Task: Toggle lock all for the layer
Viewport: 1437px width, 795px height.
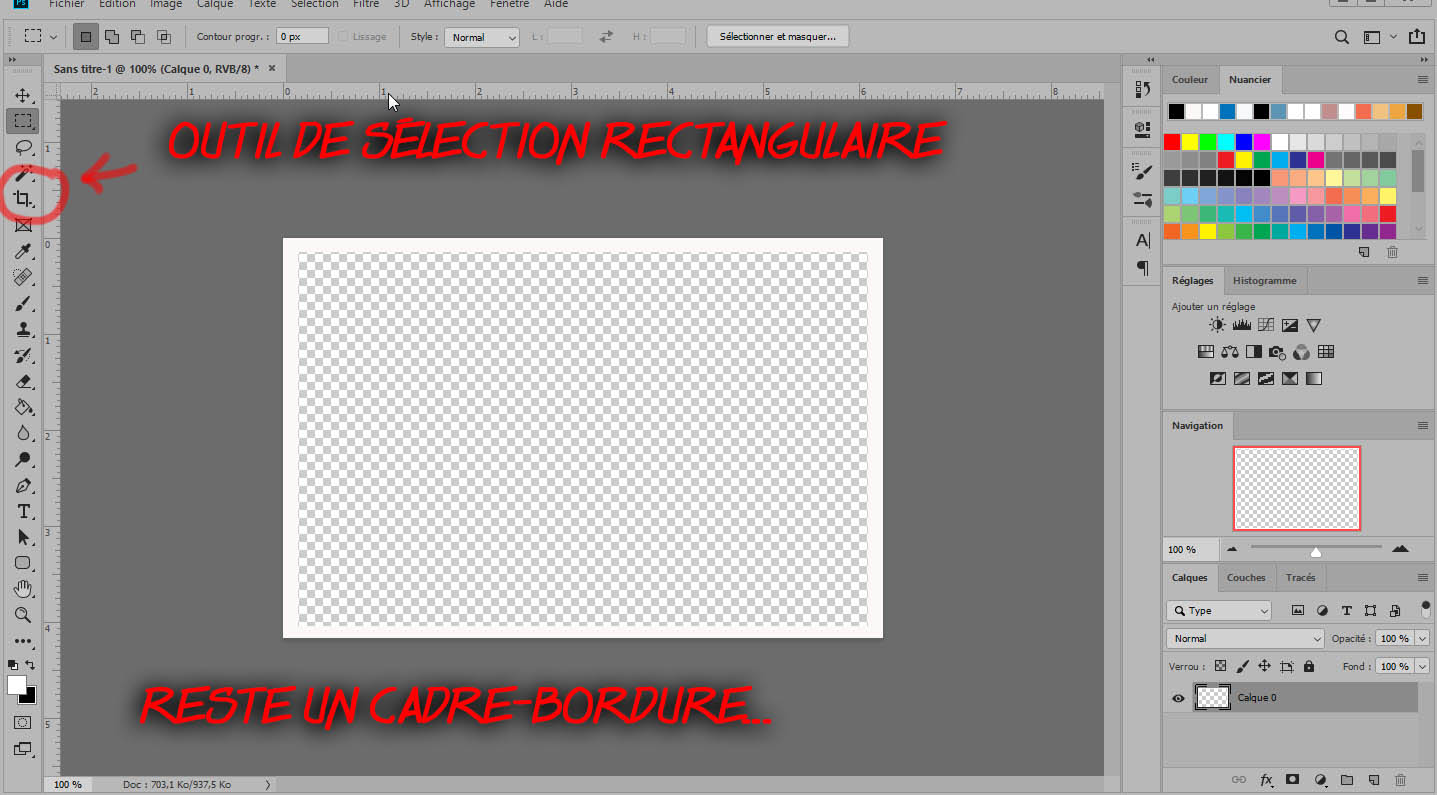Action: (1308, 666)
